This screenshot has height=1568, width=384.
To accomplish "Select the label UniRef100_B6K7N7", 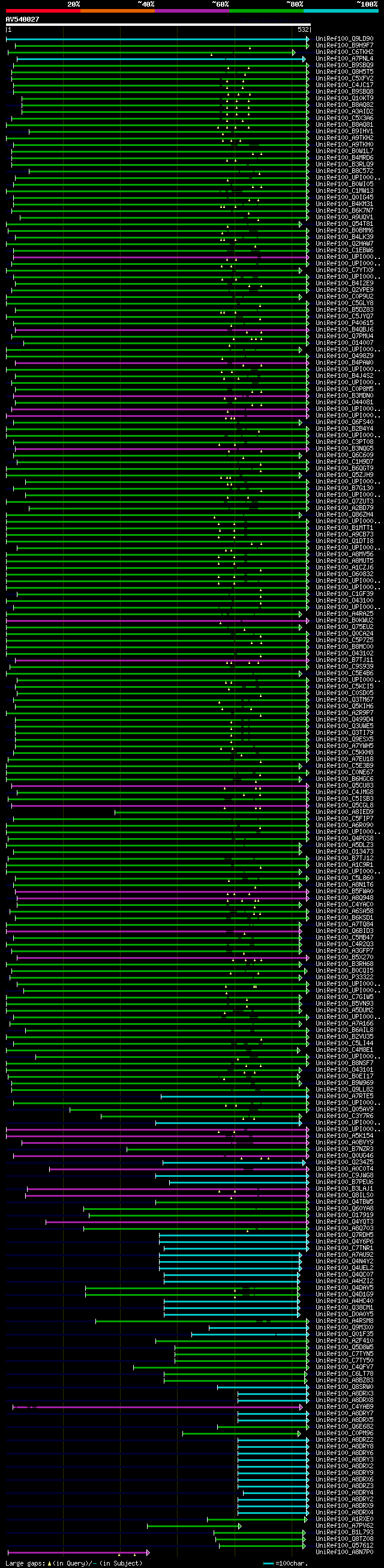I will [x=344, y=211].
